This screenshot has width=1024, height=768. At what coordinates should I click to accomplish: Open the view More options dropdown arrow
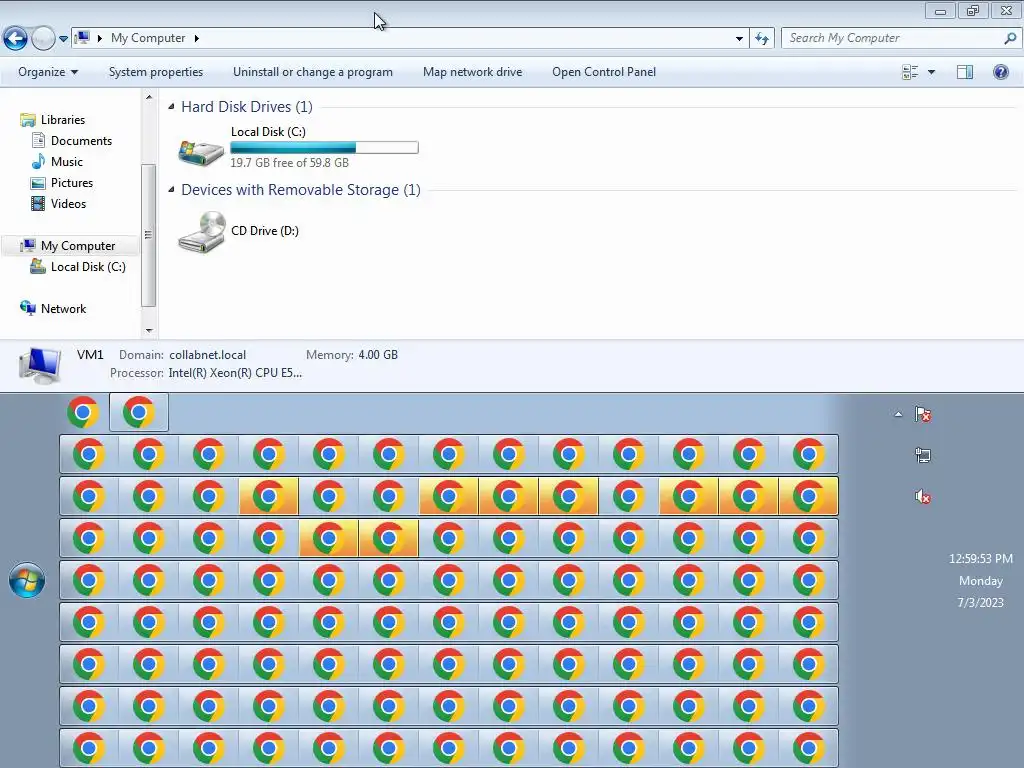point(931,72)
